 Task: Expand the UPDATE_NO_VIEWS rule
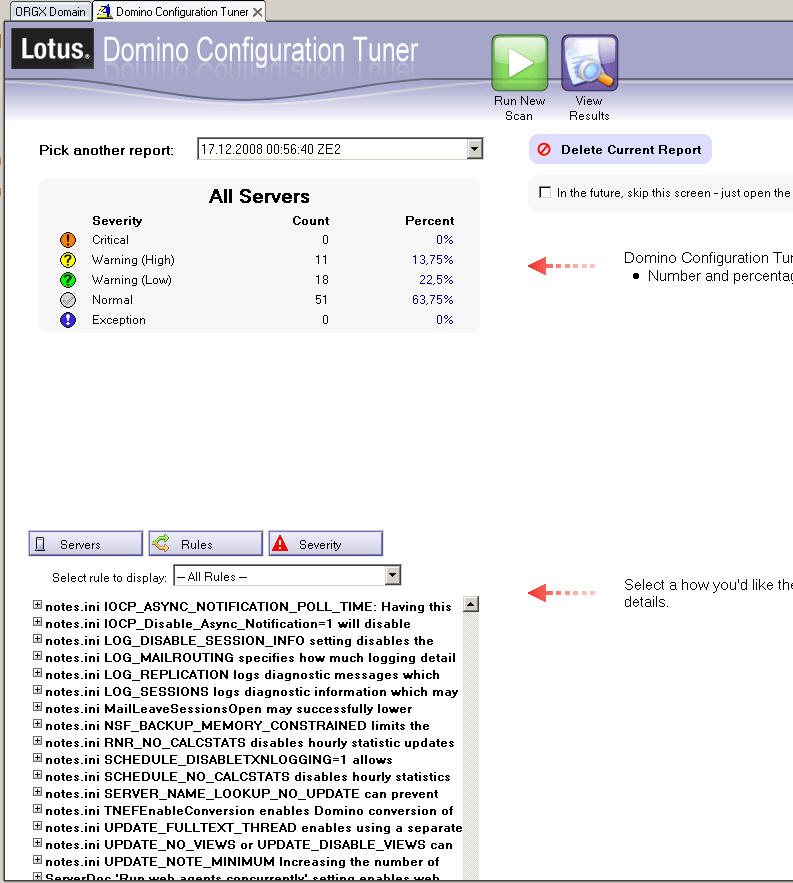coord(37,842)
